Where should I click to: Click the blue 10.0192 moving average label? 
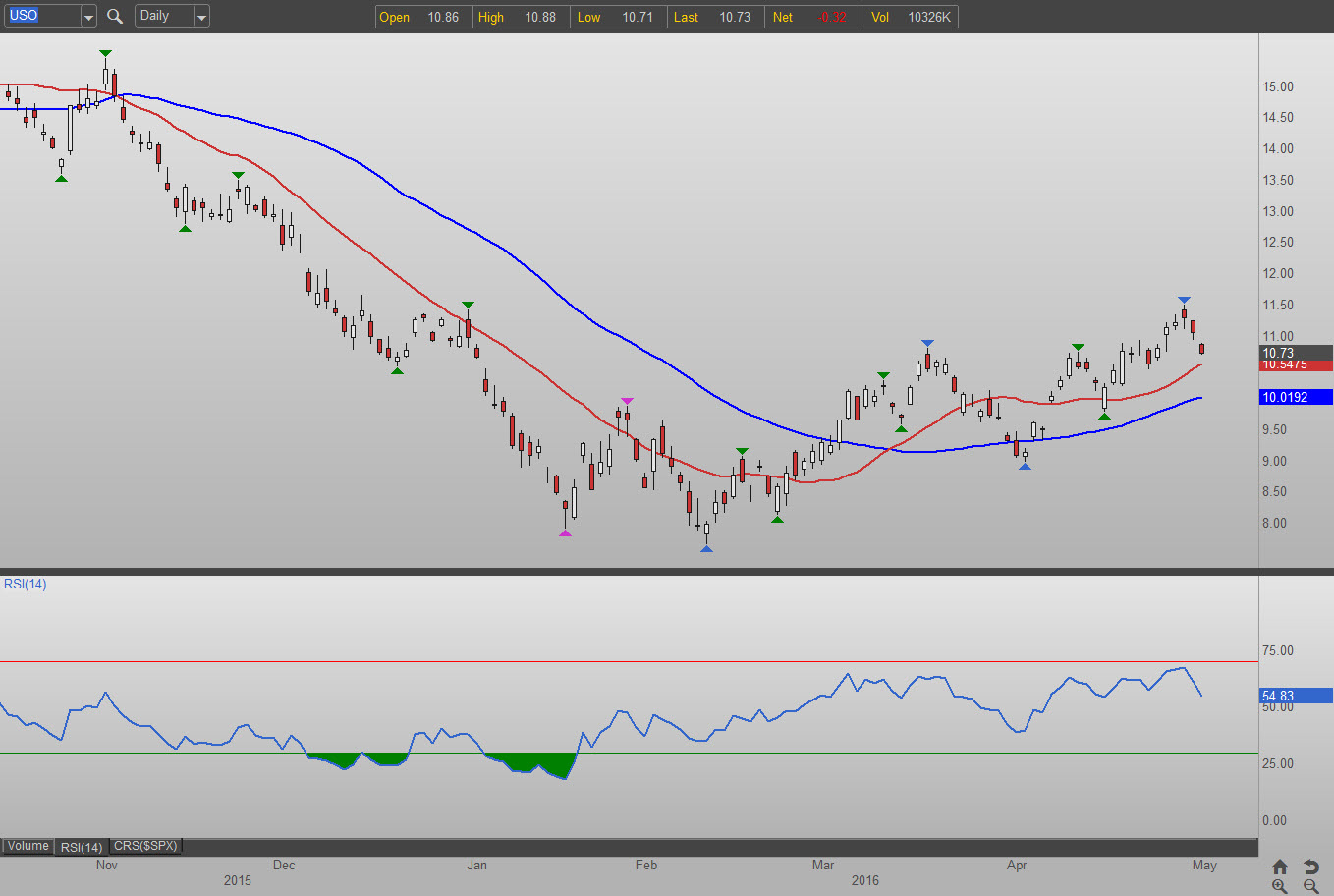point(1295,397)
